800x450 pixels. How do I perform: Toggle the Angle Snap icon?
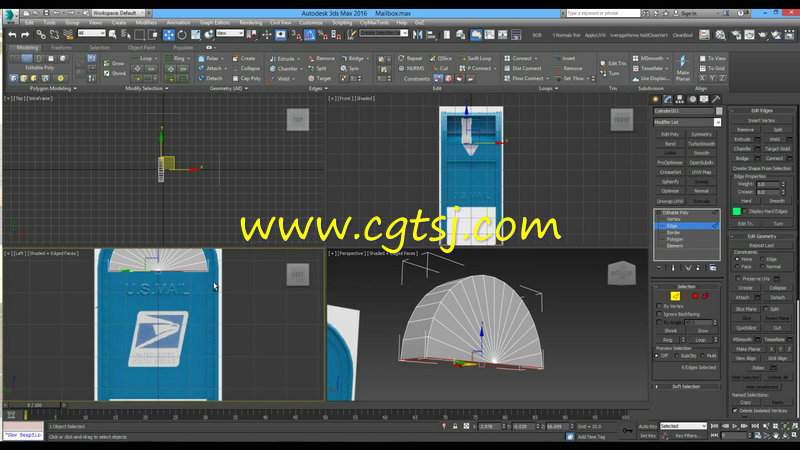click(310, 35)
